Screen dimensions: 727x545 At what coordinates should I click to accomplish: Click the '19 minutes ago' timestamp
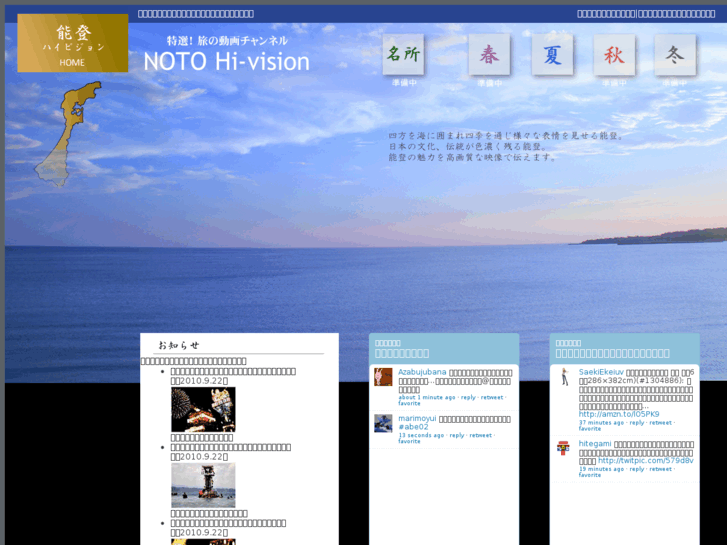coord(601,469)
